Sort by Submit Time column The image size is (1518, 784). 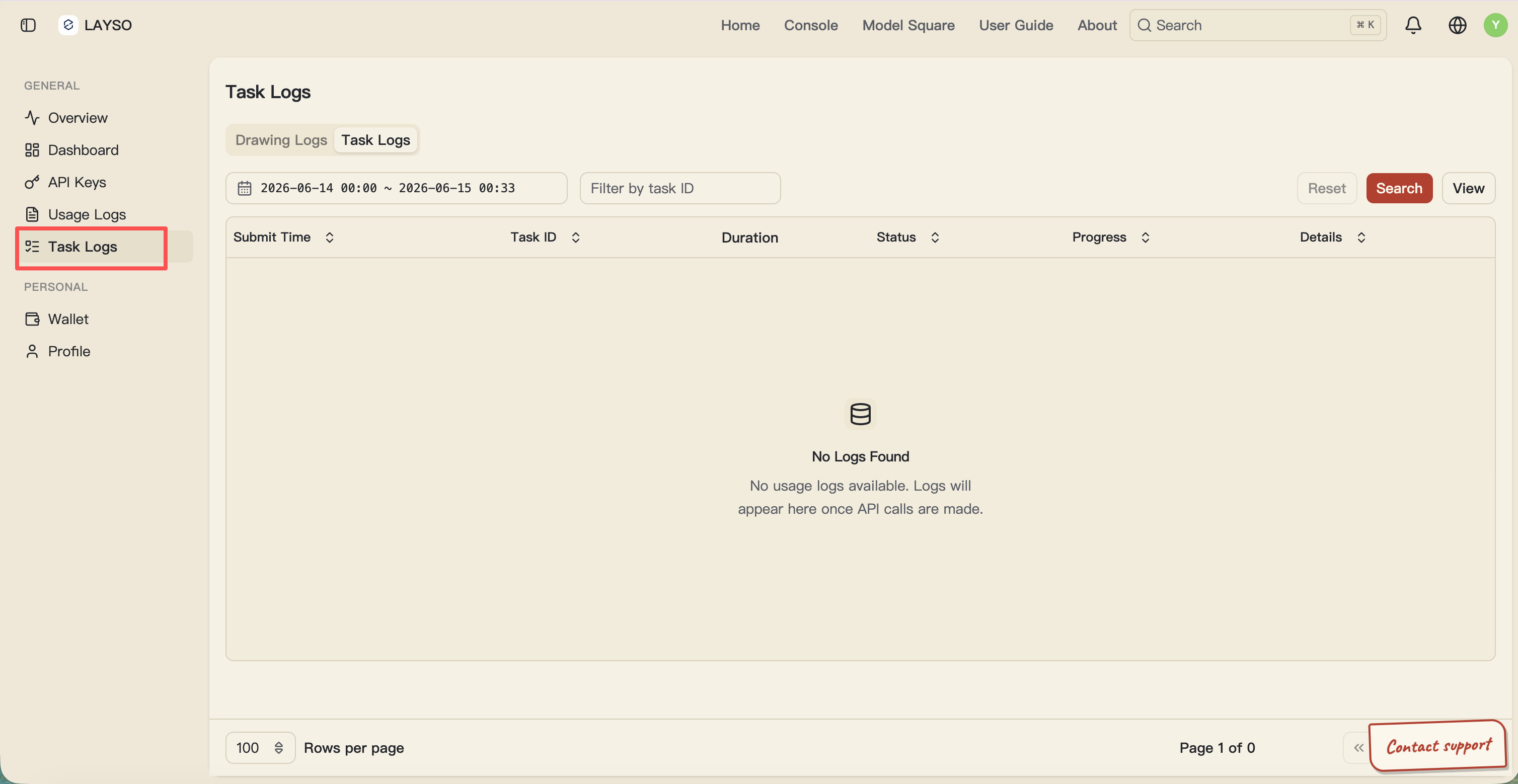coord(284,237)
